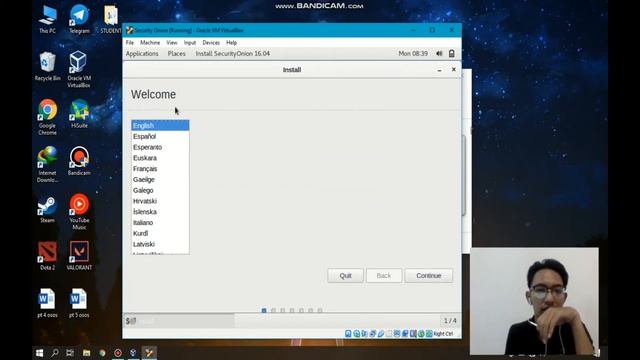640x360 pixels.
Task: Select the HiSuite desktop shortcut
Action: click(79, 114)
